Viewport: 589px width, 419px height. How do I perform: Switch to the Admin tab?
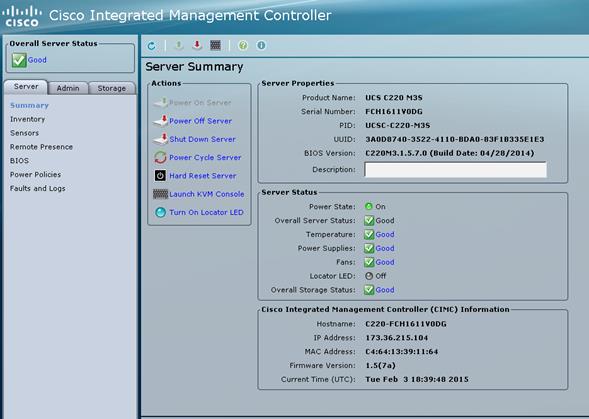[68, 88]
